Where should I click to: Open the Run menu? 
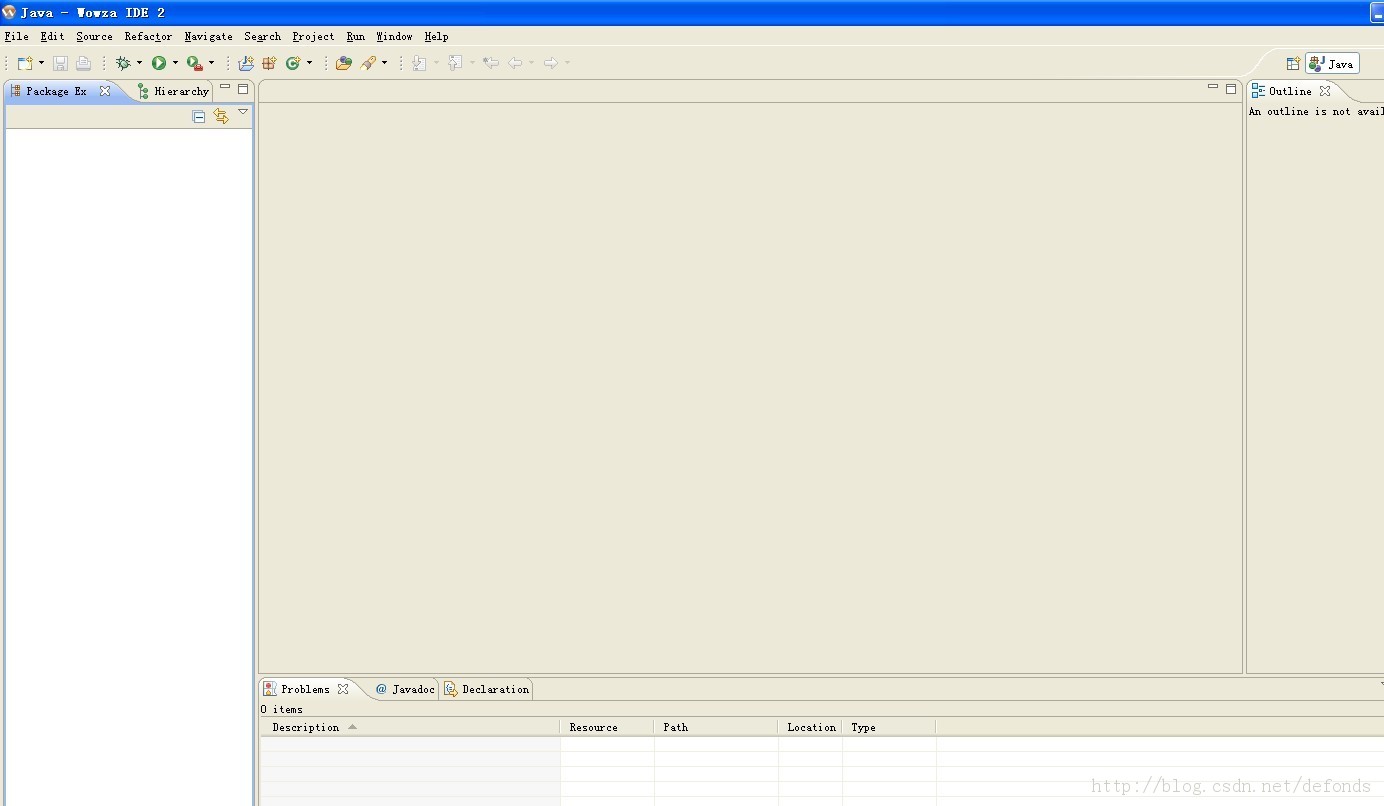355,36
